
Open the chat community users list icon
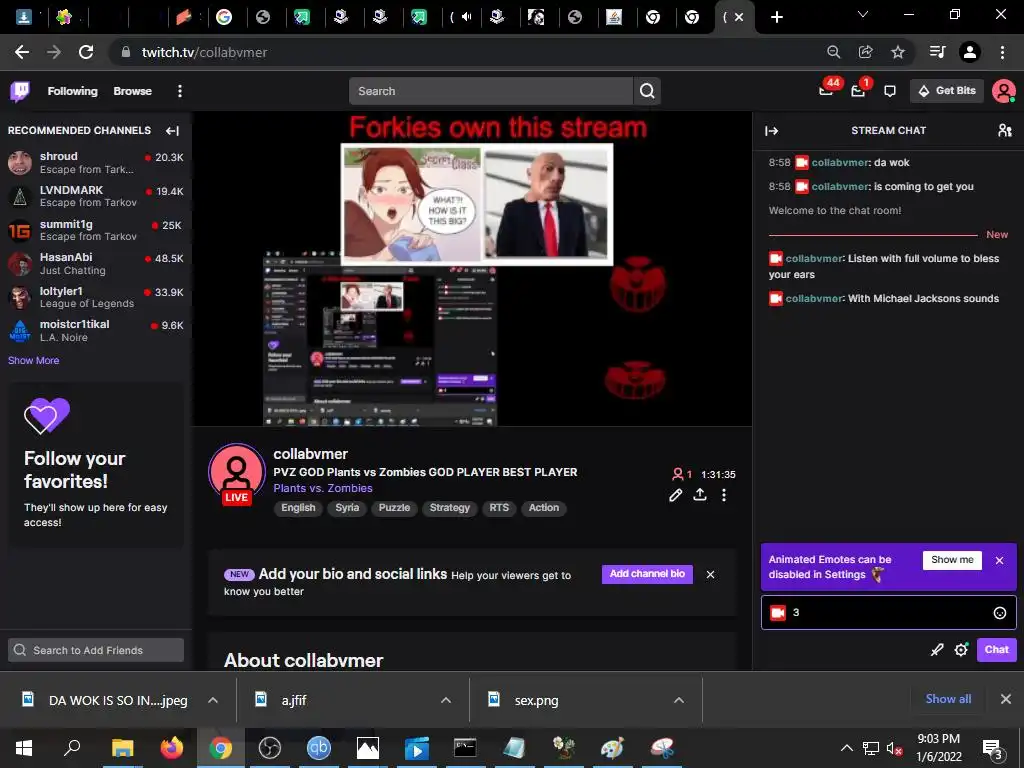(1005, 131)
